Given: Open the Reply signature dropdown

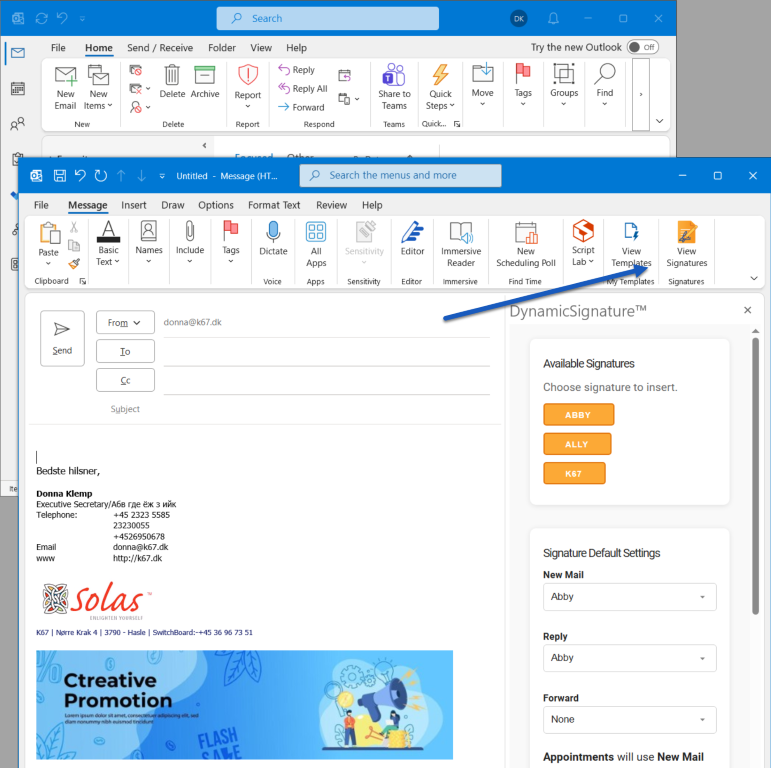Looking at the screenshot, I should pos(630,658).
